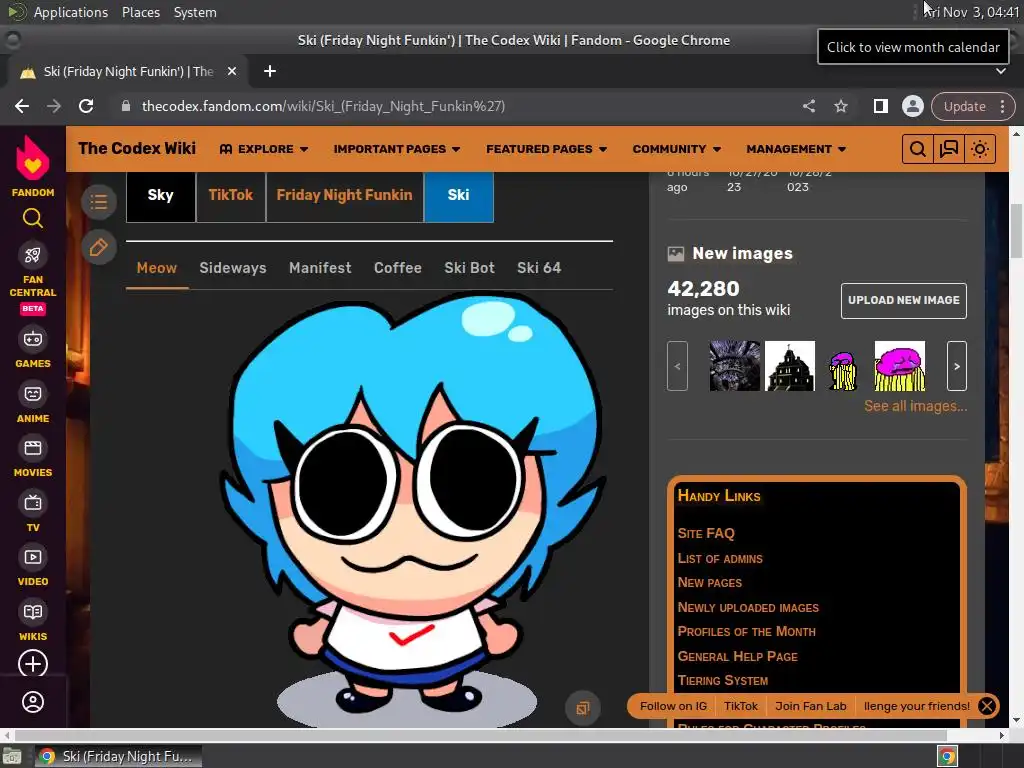Open Chrome three-dot menu
The image size is (1024, 768).
click(x=1002, y=106)
